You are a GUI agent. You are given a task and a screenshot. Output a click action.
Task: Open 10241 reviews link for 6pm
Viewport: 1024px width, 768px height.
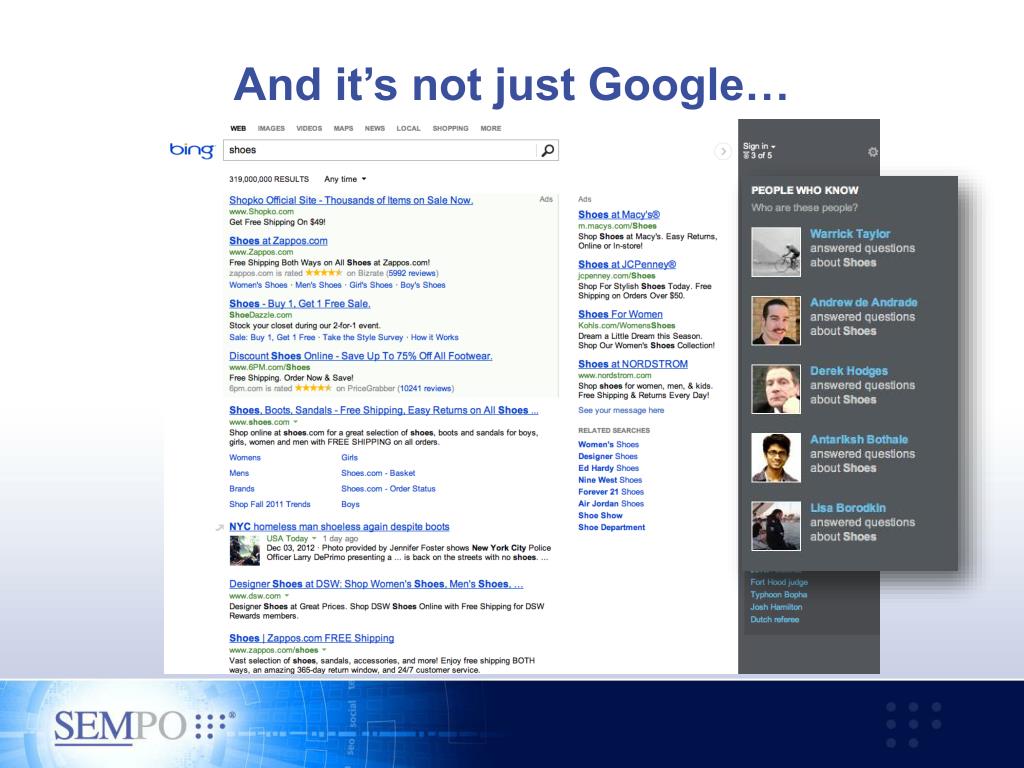(x=425, y=389)
